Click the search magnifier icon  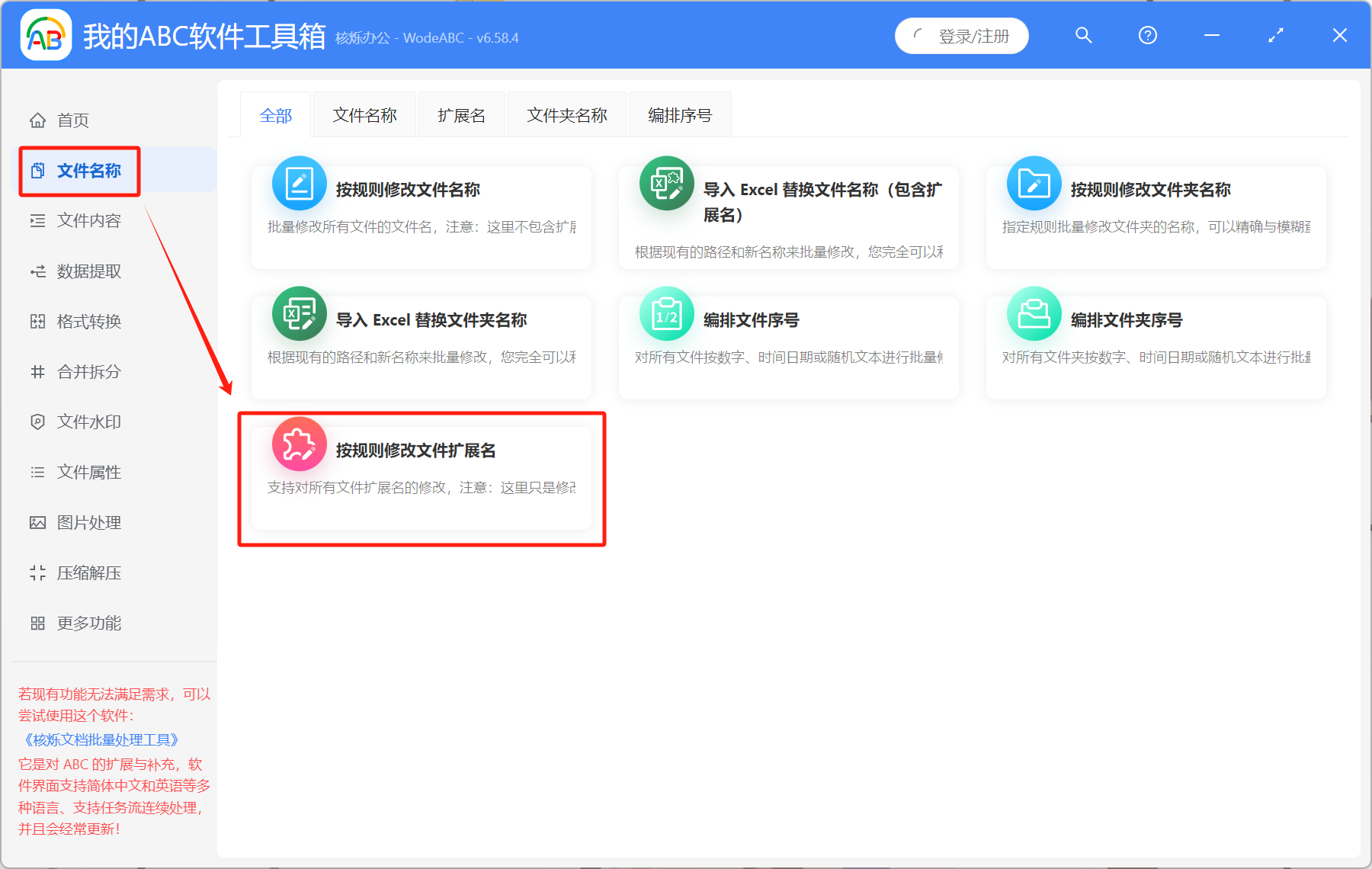click(1083, 35)
